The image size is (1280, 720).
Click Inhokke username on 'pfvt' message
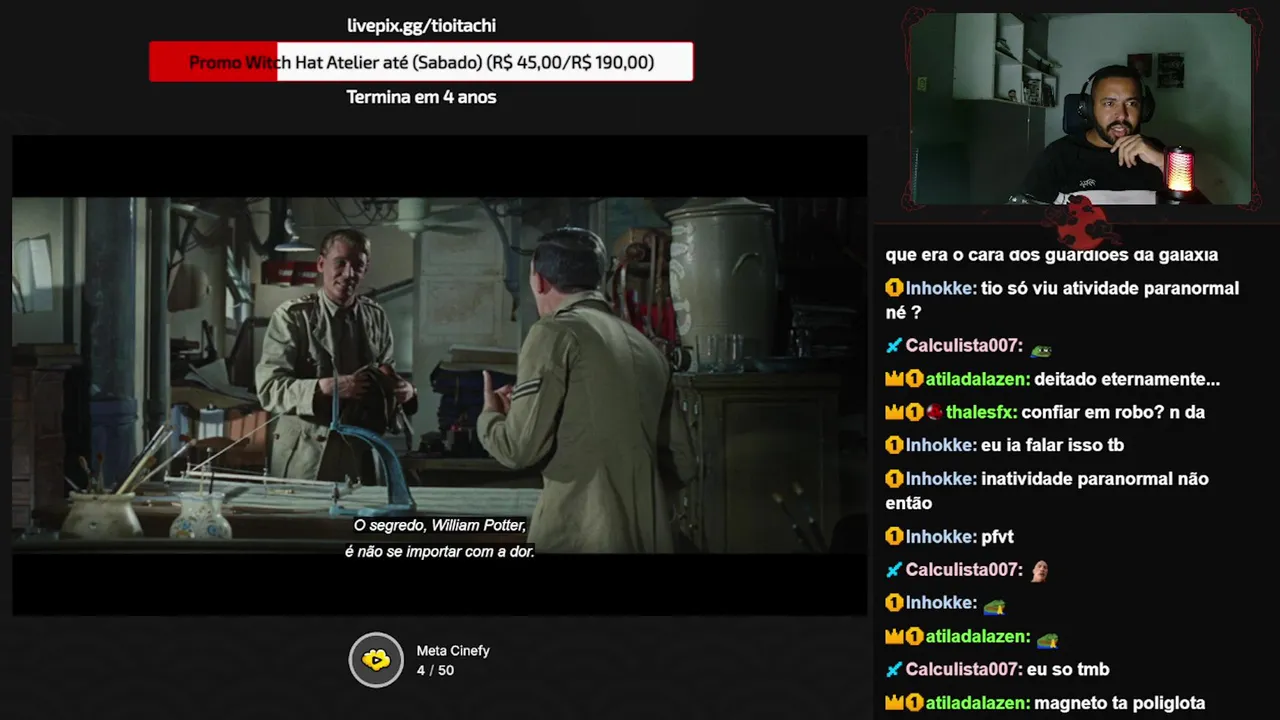941,537
